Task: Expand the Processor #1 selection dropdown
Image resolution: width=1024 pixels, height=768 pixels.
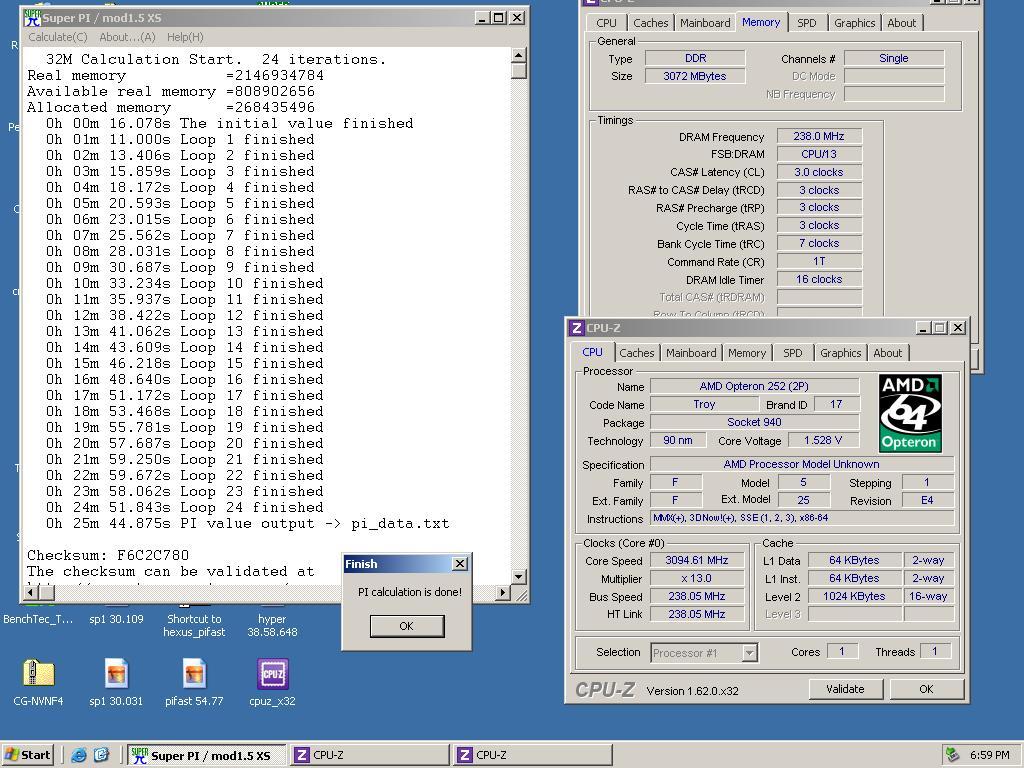Action: tap(750, 652)
